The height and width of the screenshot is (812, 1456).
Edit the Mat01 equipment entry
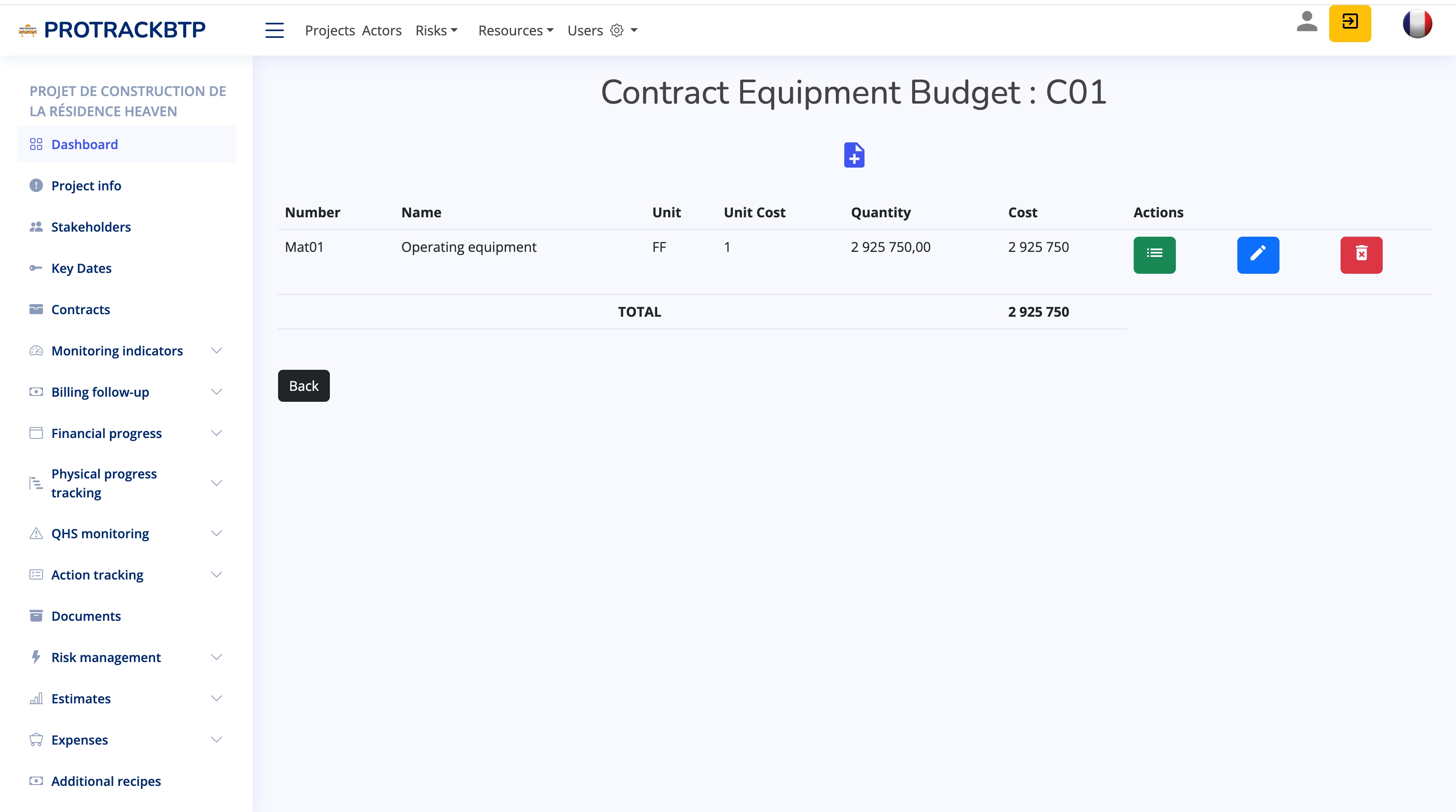coord(1258,255)
